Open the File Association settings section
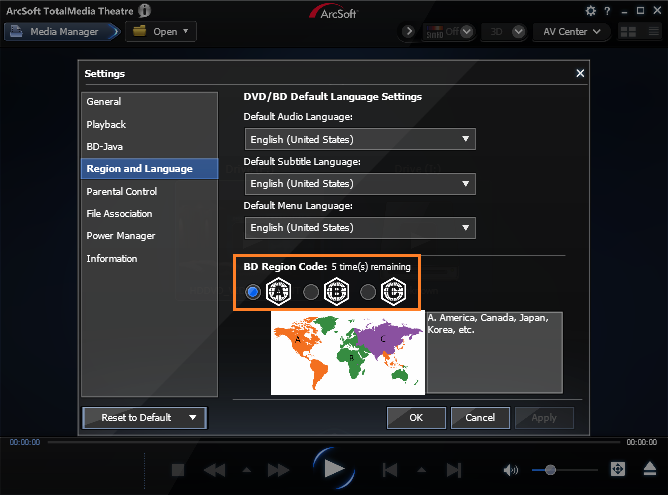The height and width of the screenshot is (495, 668). 119,213
